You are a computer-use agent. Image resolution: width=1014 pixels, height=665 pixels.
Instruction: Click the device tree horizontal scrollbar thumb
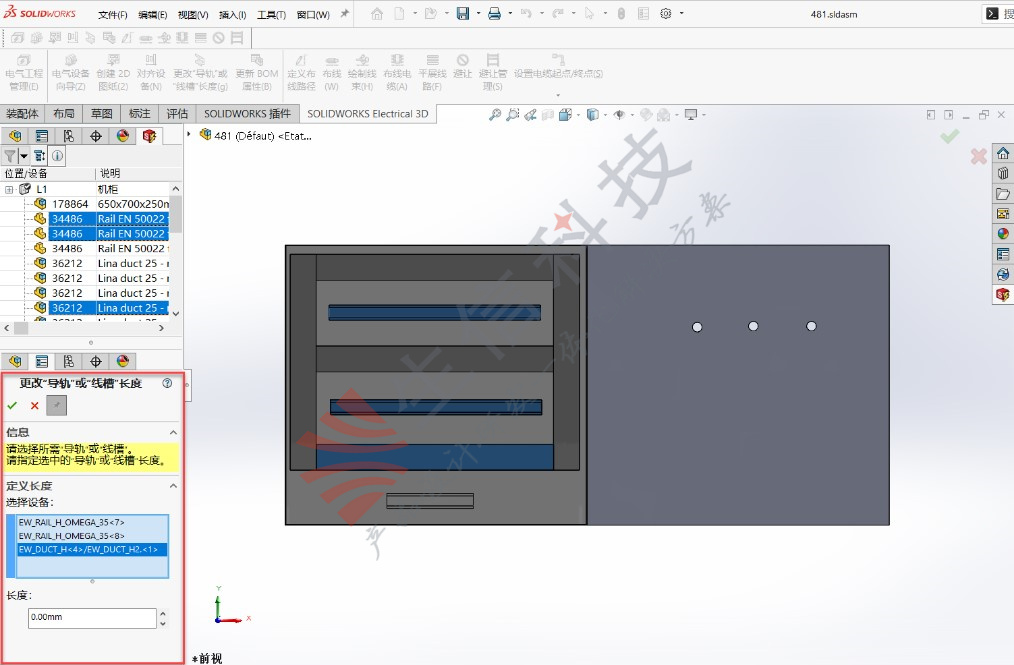pos(21,328)
